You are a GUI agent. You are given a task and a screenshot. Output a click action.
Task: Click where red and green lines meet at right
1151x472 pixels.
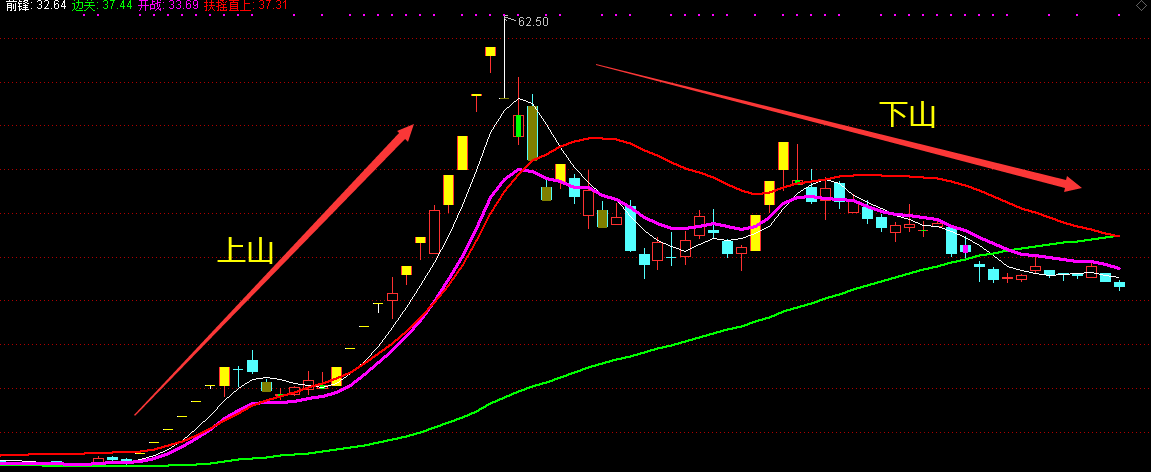[x=1115, y=236]
